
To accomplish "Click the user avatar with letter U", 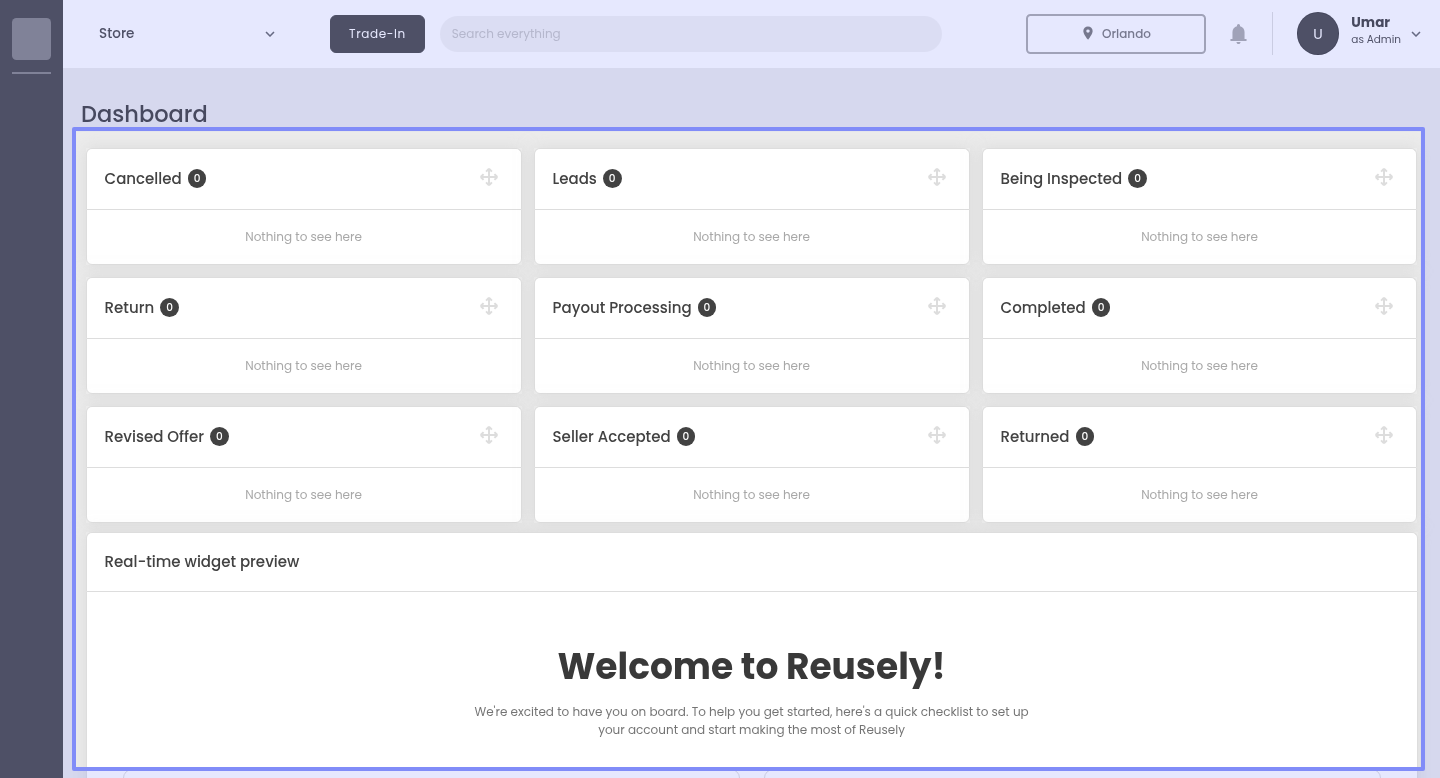I will 1317,34.
